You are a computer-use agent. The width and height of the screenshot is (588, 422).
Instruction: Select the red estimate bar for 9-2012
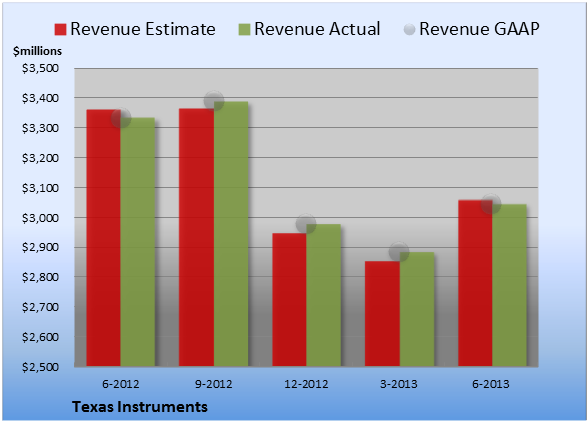coord(196,237)
